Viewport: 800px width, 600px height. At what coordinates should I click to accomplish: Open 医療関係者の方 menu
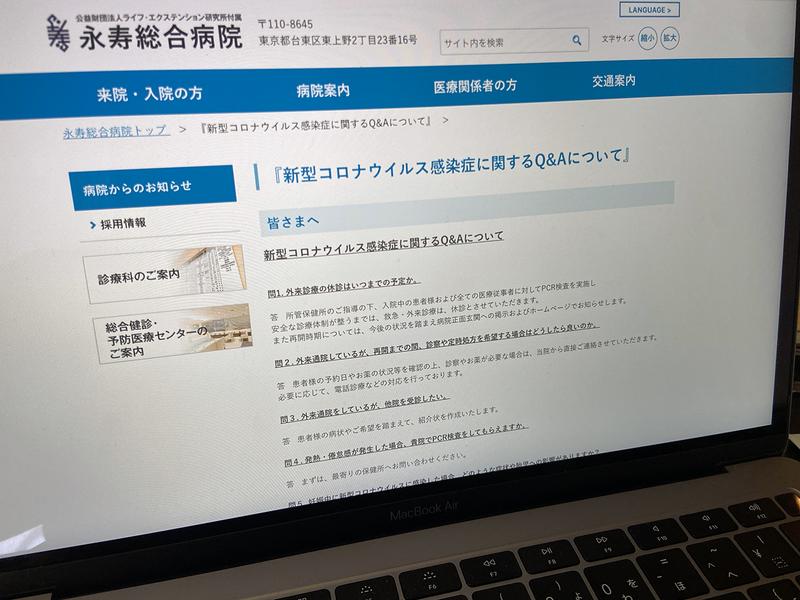point(475,86)
